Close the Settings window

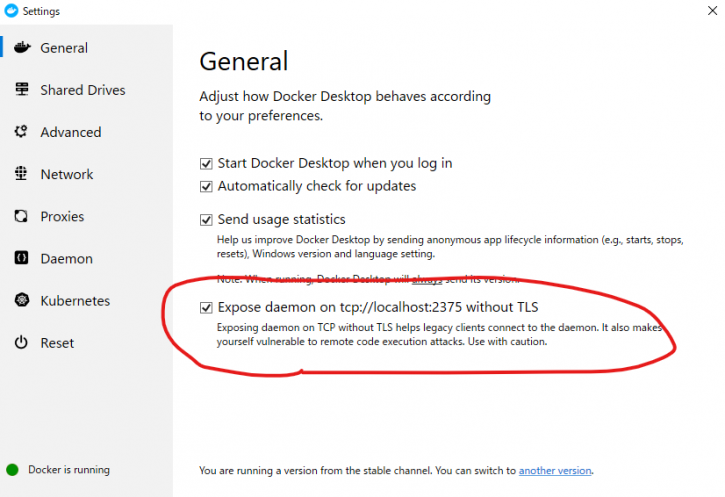tap(712, 11)
